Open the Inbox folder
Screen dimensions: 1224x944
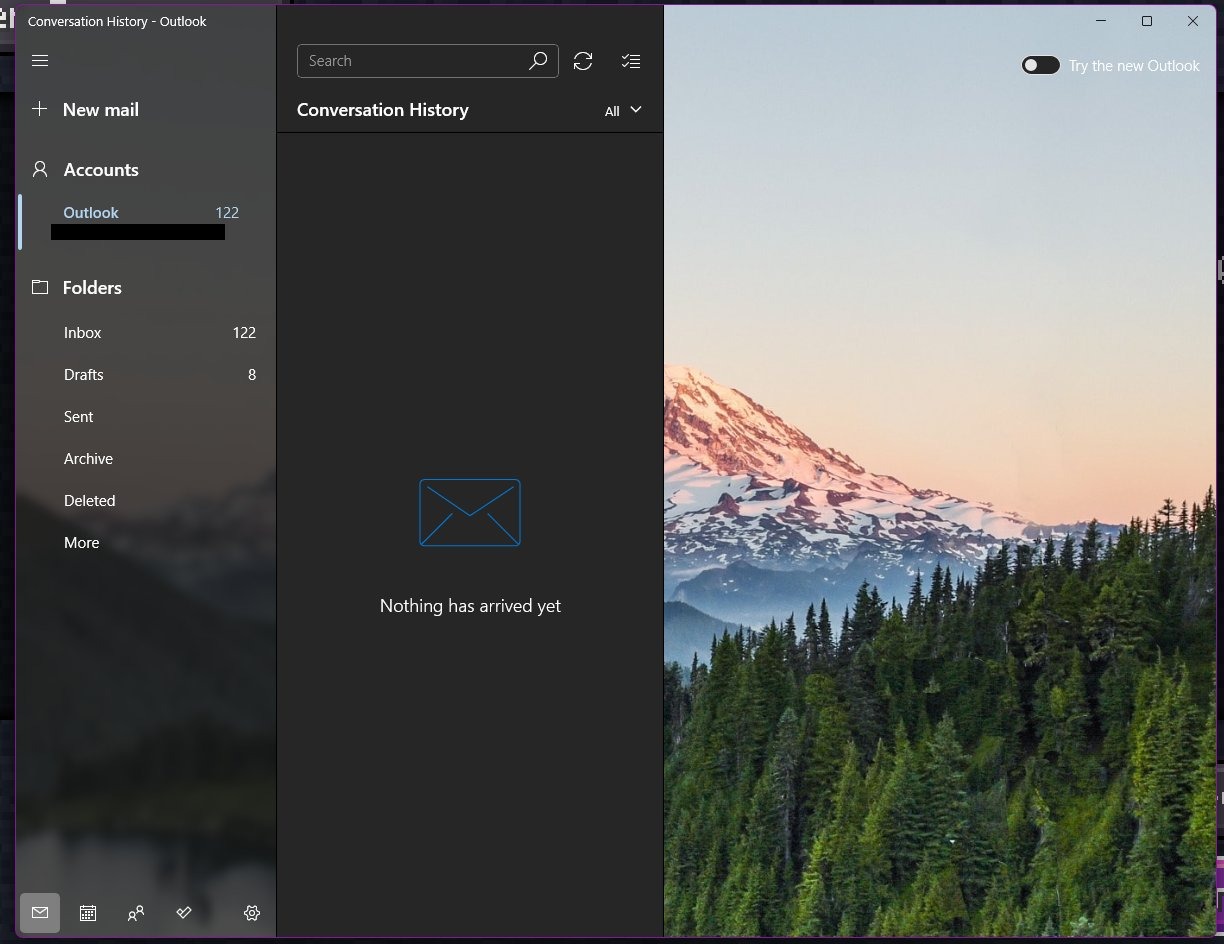pos(83,333)
